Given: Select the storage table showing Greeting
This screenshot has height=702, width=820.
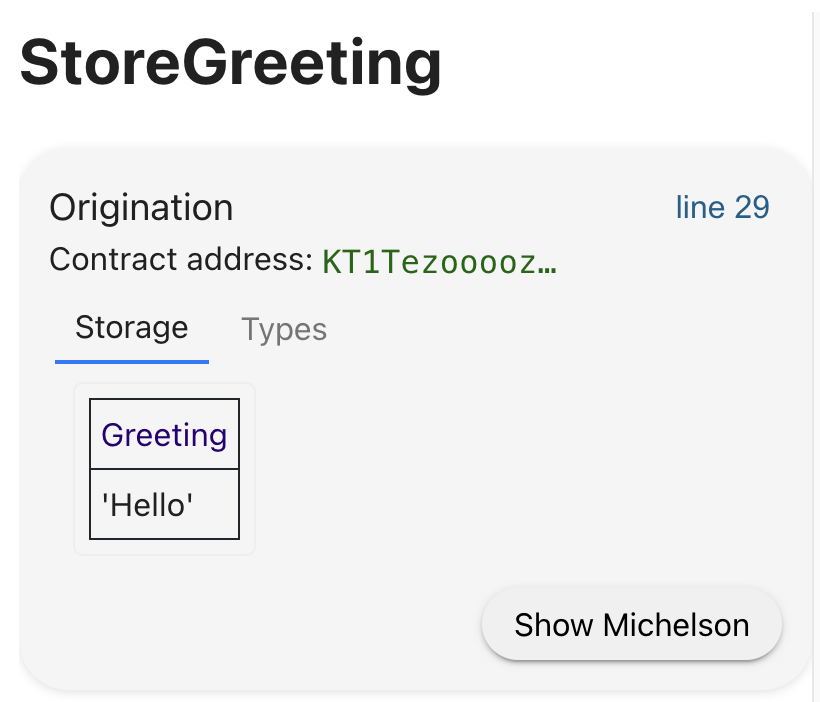Looking at the screenshot, I should click(164, 469).
